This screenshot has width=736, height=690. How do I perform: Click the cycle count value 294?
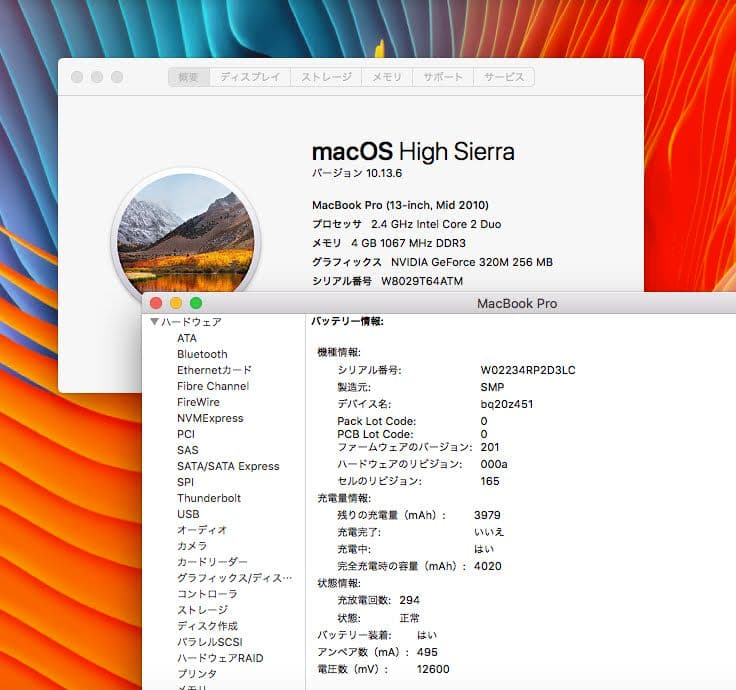click(409, 600)
